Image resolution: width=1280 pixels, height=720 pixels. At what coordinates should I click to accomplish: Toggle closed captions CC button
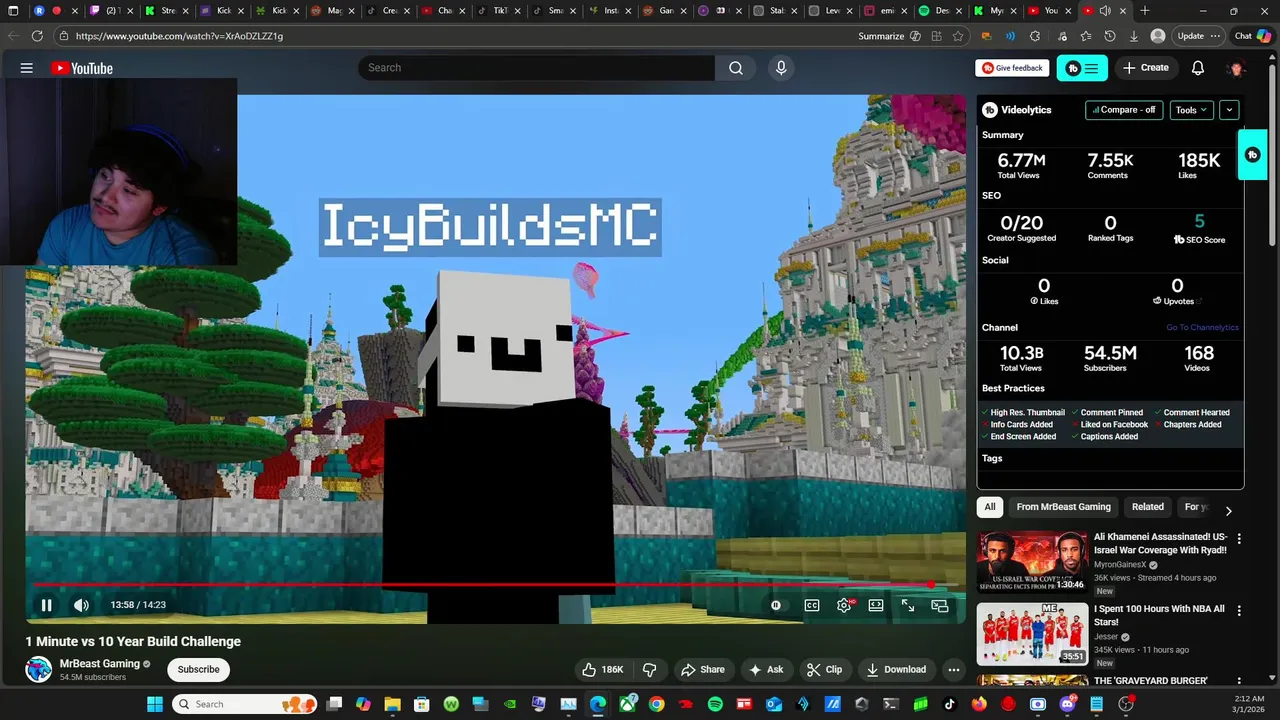(x=812, y=605)
